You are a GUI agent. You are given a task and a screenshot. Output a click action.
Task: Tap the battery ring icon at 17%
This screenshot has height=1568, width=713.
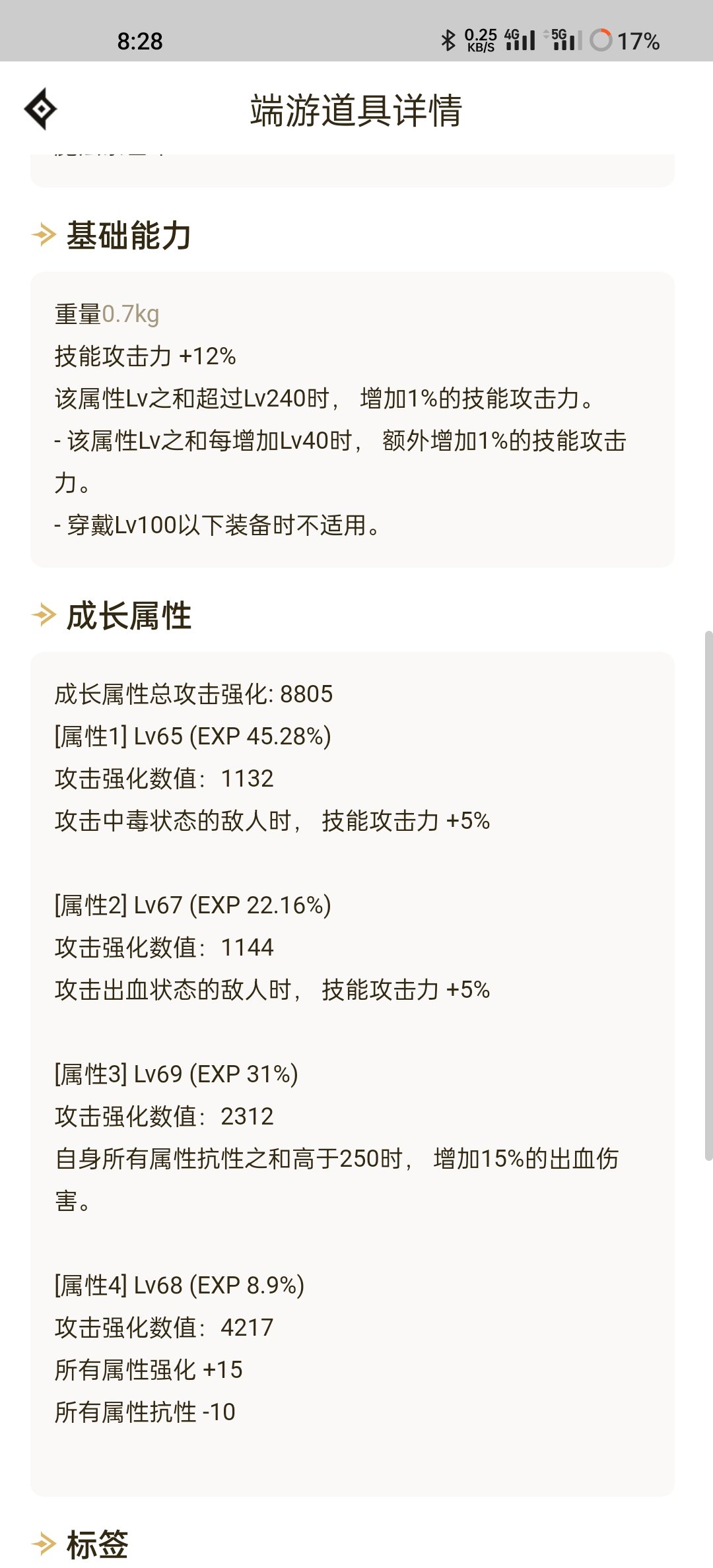[601, 40]
